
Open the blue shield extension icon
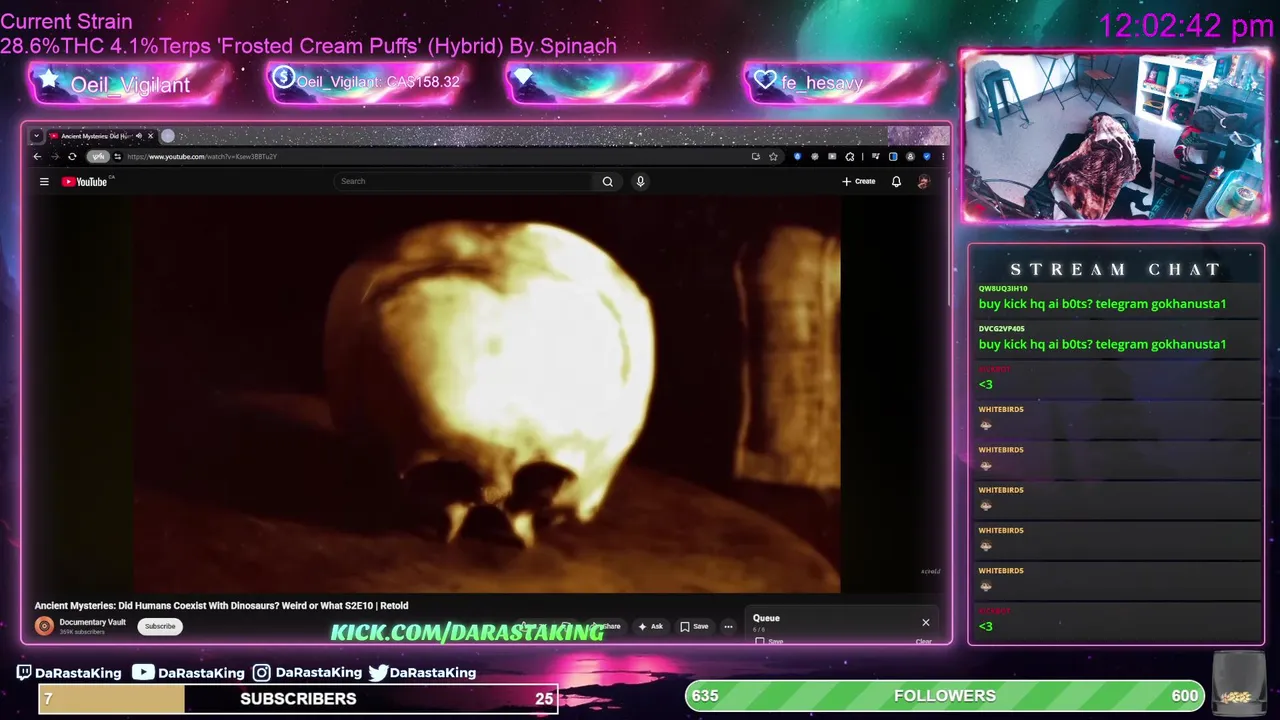(797, 156)
